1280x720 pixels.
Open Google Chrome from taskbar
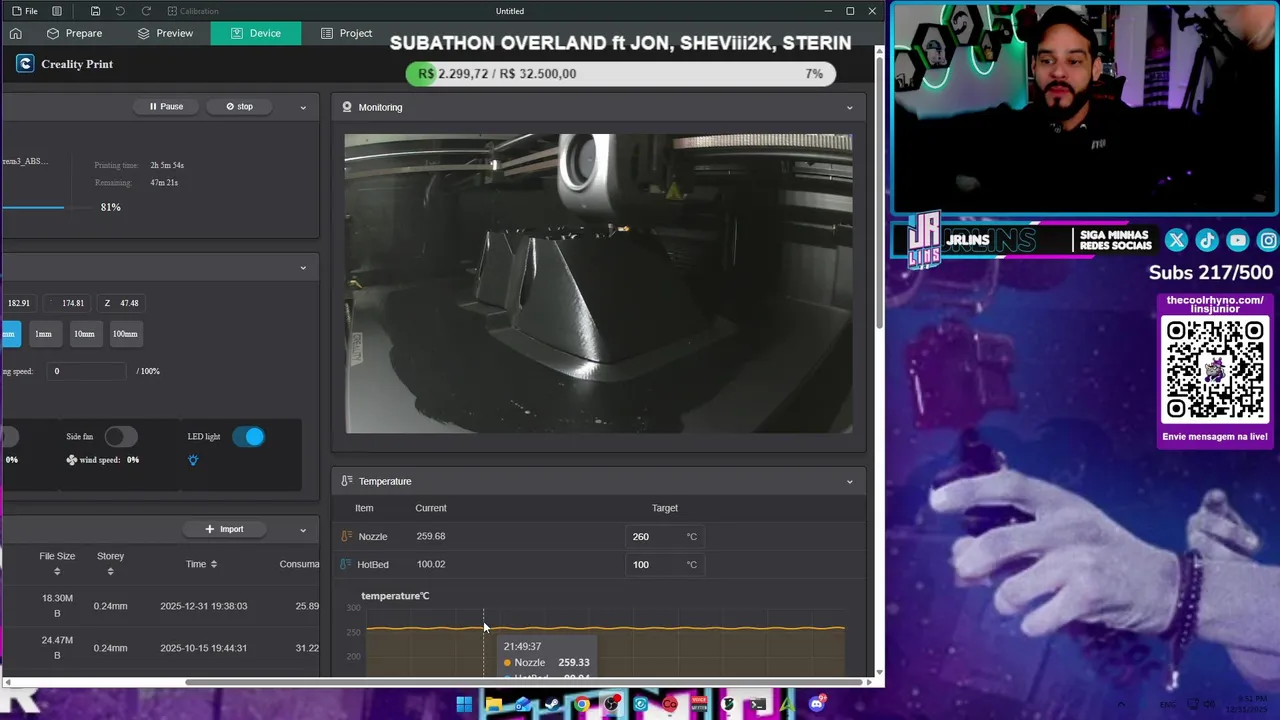click(x=582, y=704)
